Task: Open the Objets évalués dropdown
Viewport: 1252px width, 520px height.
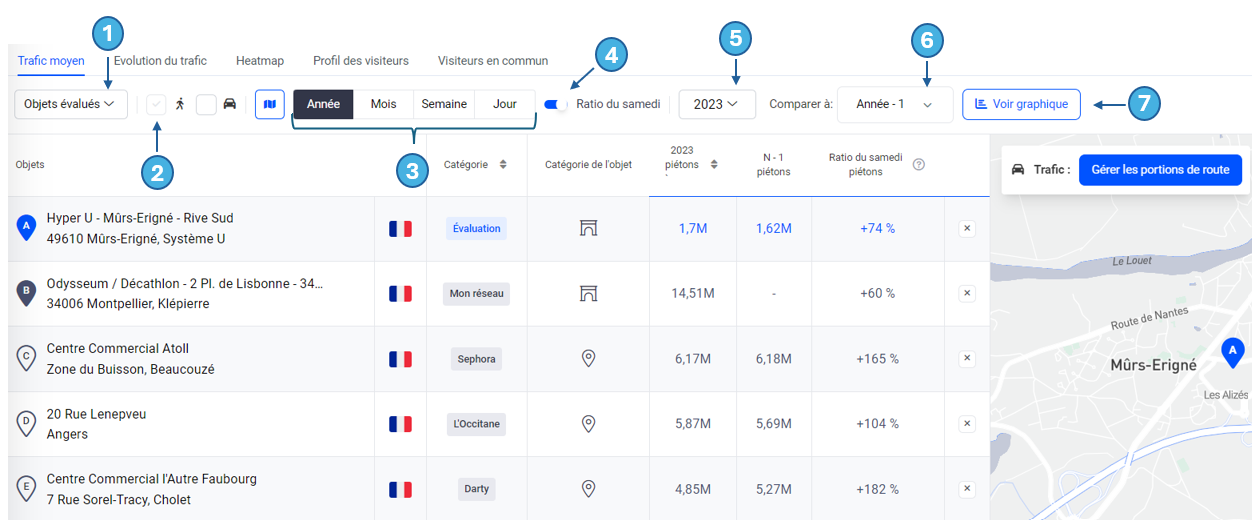Action: coord(70,104)
